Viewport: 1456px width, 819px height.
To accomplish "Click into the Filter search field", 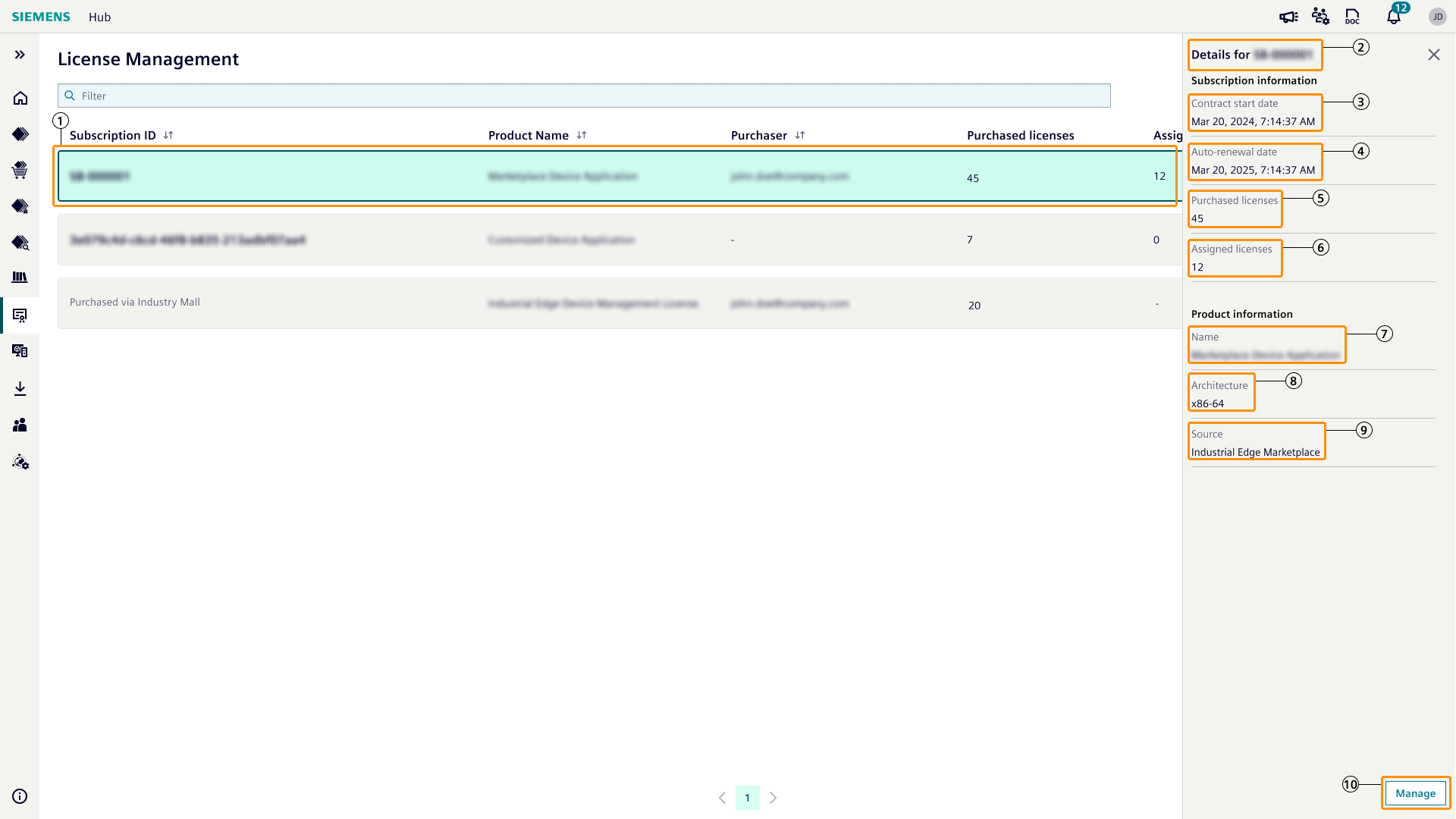I will 584,96.
